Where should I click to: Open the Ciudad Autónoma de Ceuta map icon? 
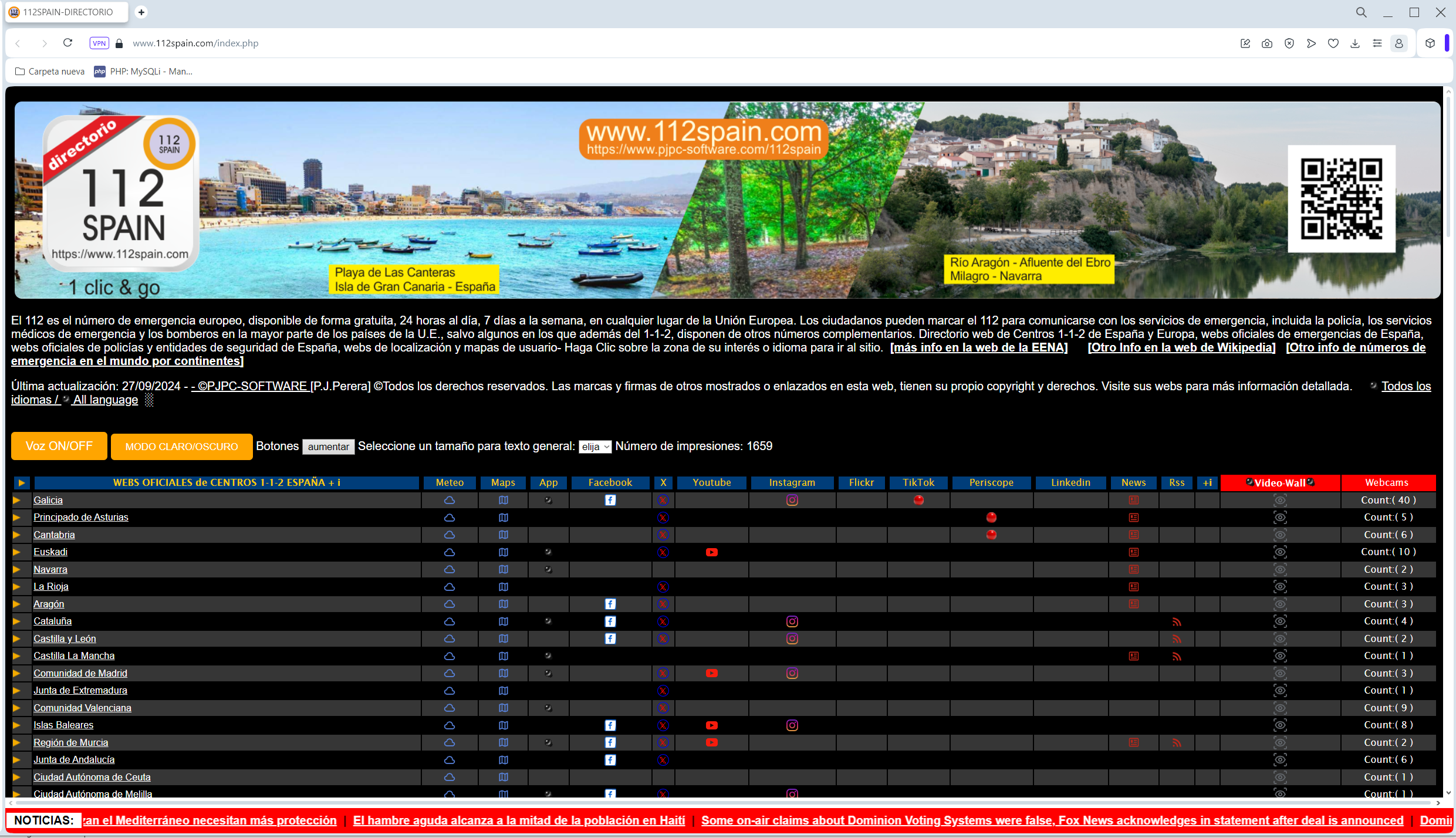pos(504,777)
